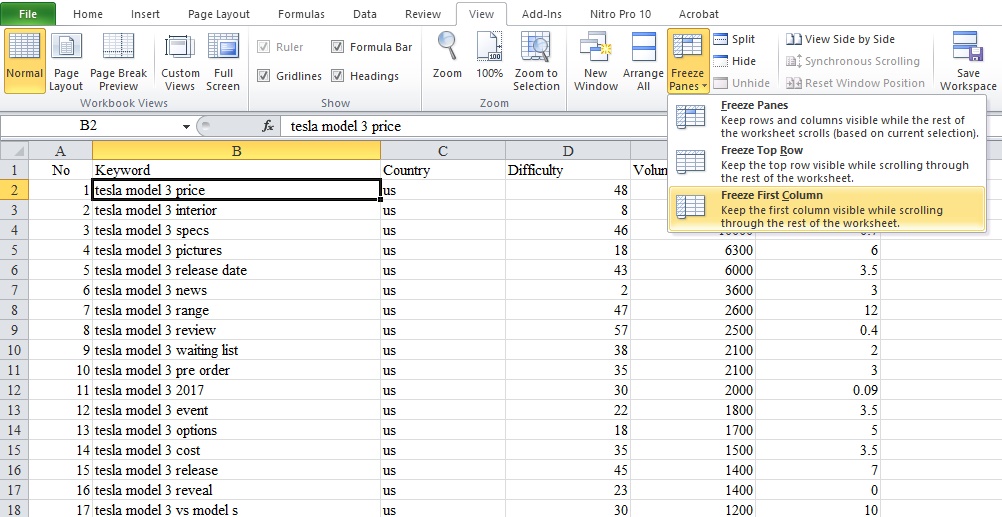
Task: Open the Acrobat ribbon tab
Action: pyautogui.click(x=698, y=13)
